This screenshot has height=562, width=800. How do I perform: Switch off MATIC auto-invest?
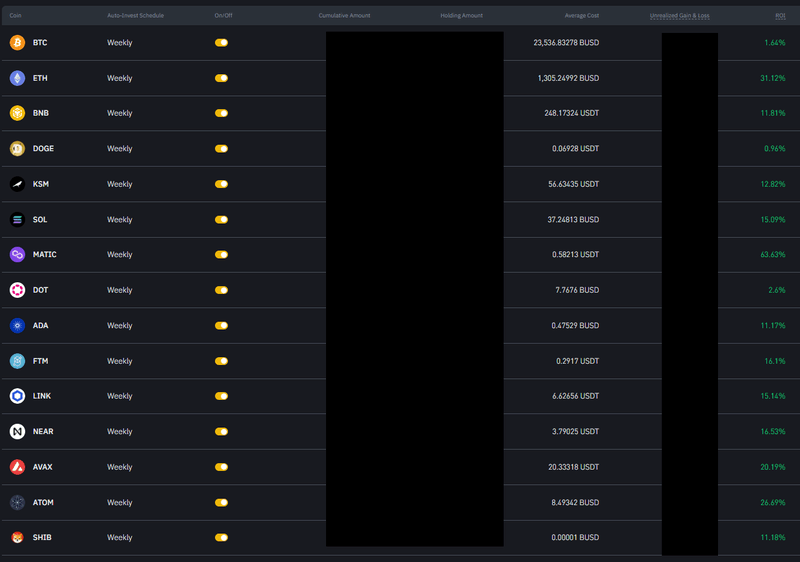tap(221, 254)
